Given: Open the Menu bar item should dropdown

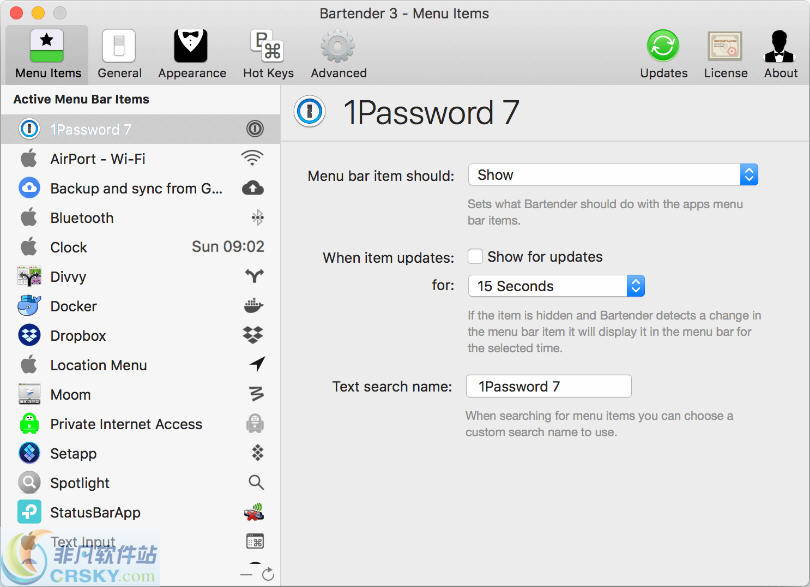Looking at the screenshot, I should tap(613, 175).
